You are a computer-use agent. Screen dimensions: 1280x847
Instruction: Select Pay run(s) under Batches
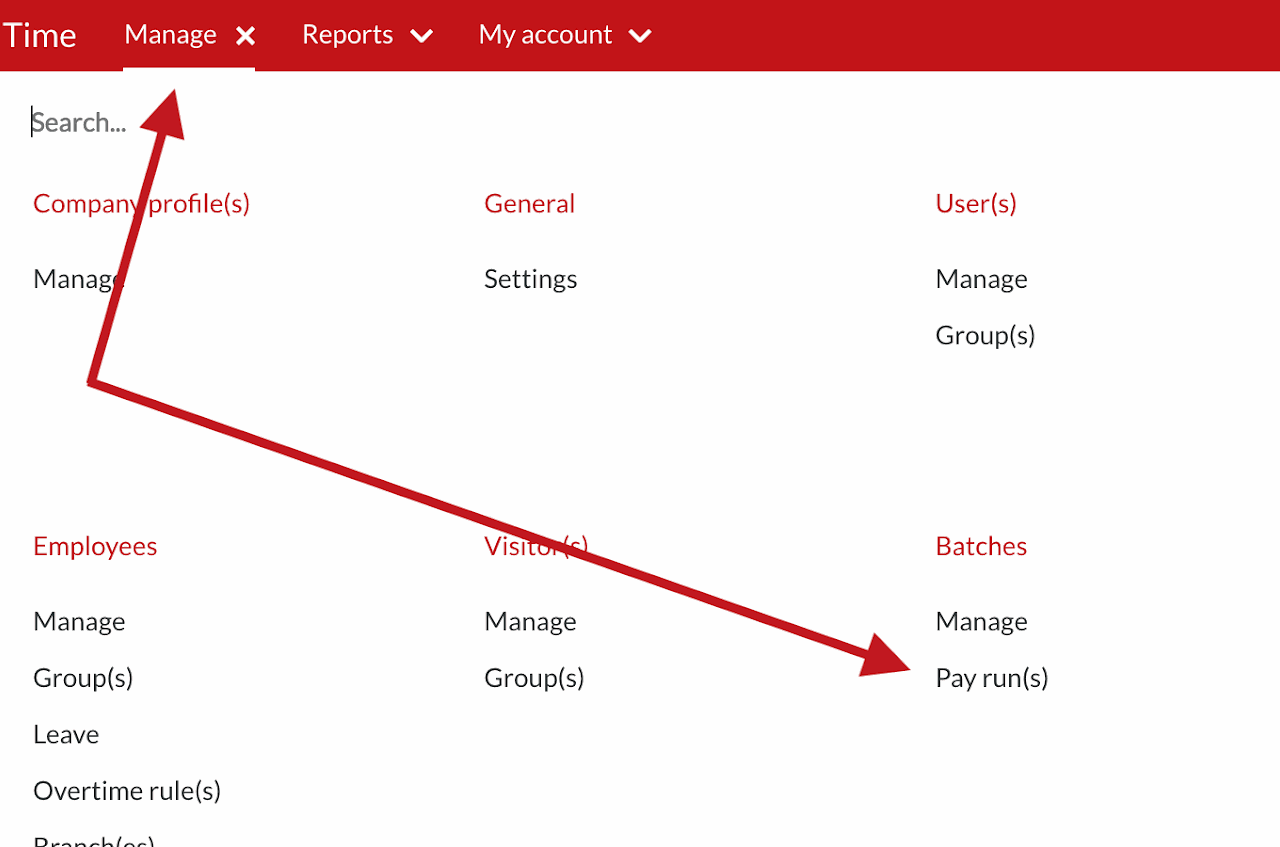[992, 678]
